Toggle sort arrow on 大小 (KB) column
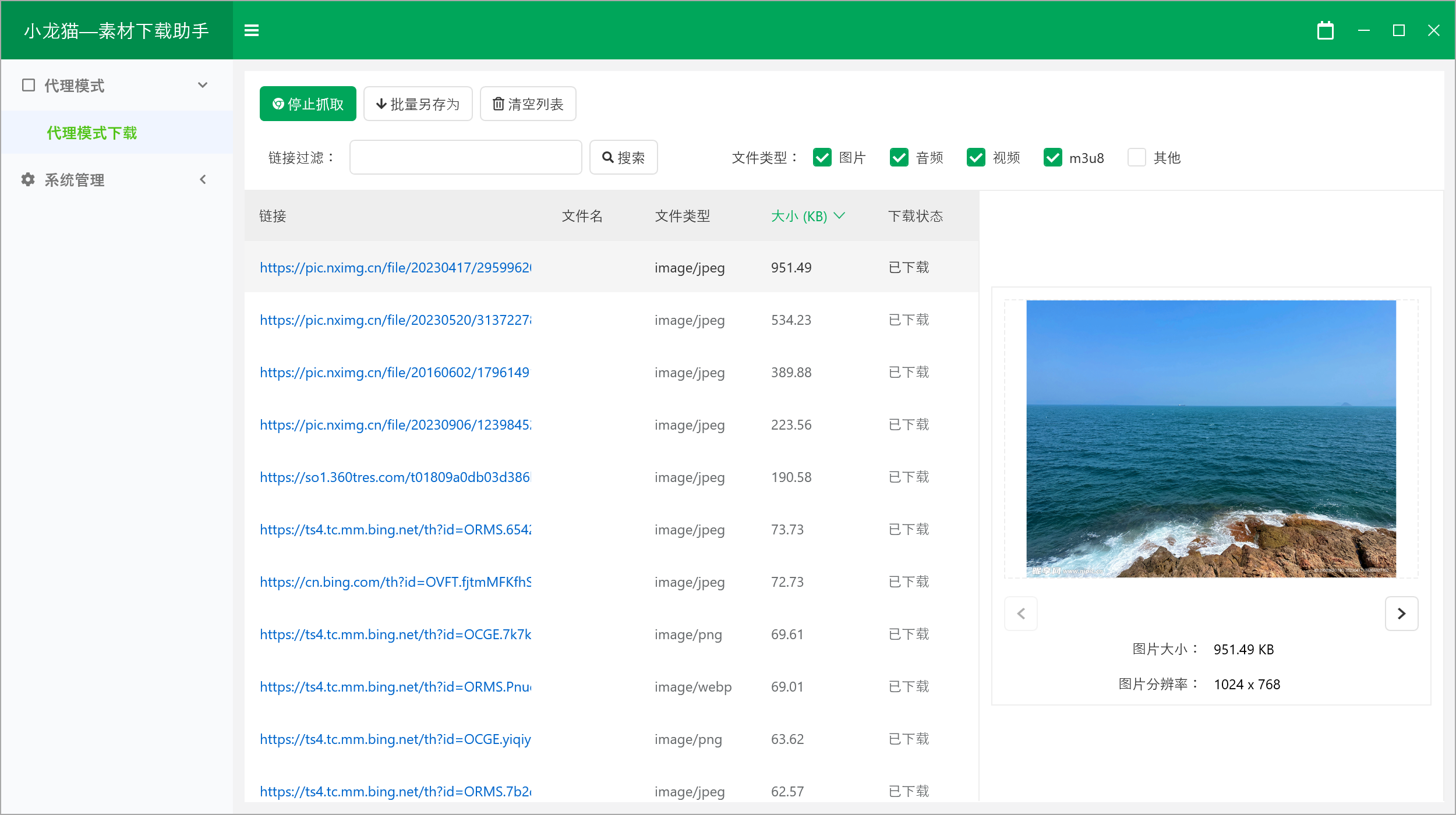This screenshot has width=1456, height=815. (x=839, y=216)
